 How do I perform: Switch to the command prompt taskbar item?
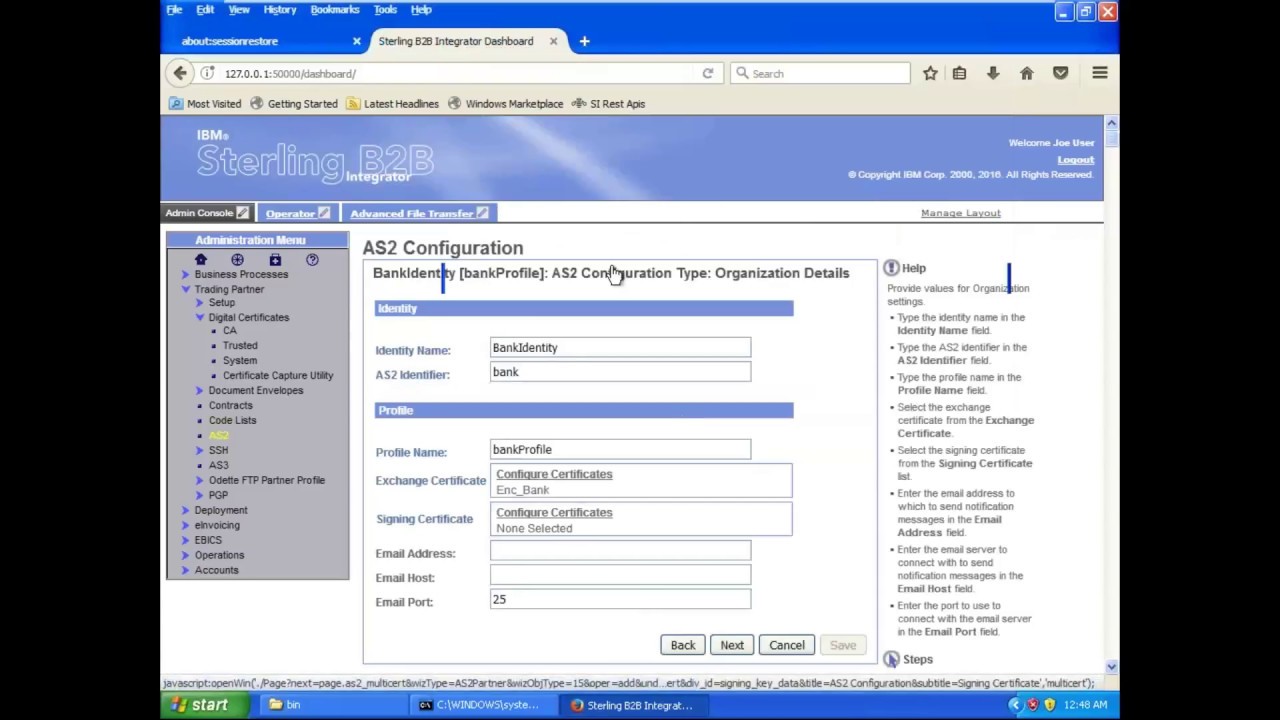tap(484, 705)
